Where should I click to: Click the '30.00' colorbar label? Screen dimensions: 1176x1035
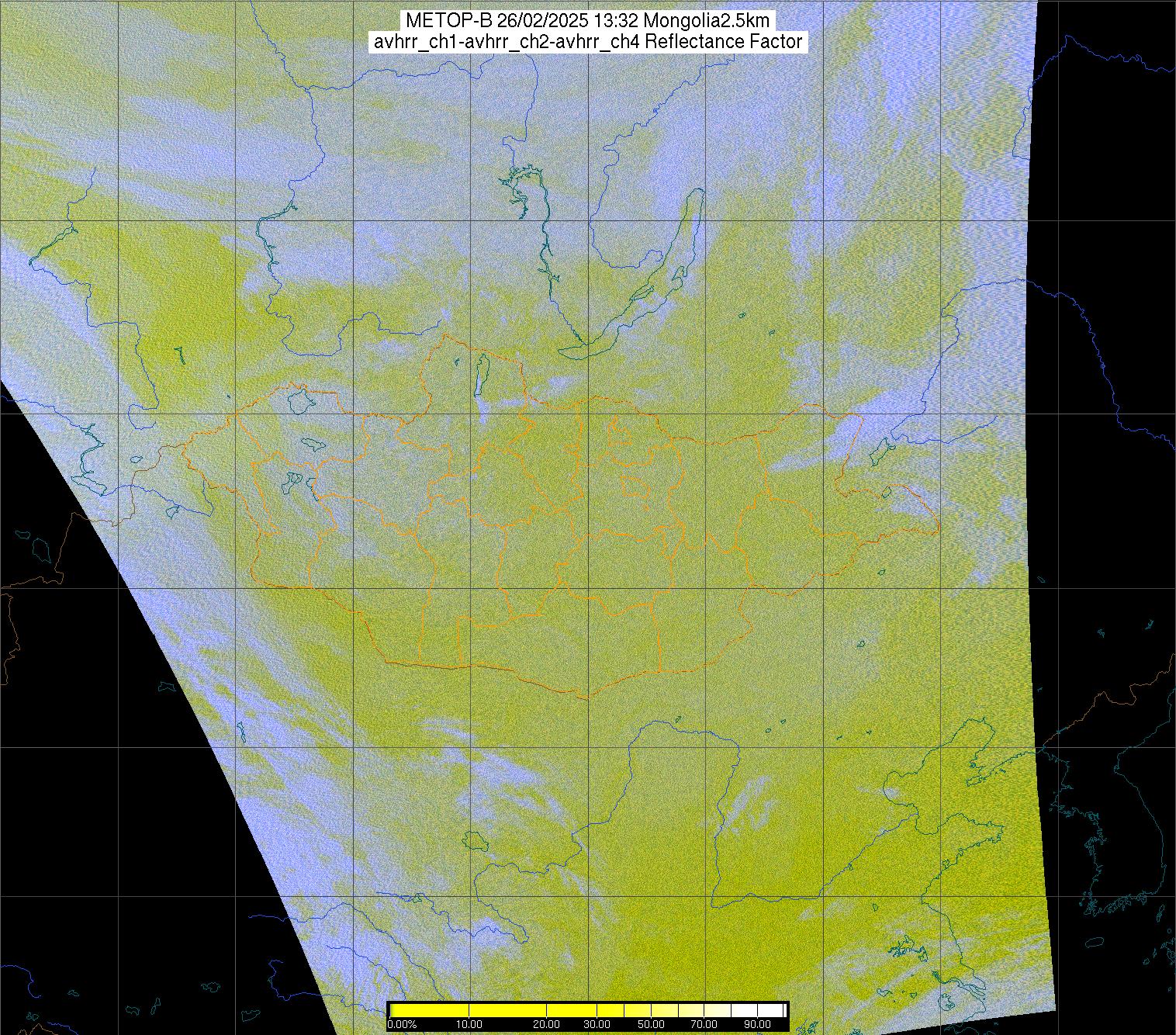596,1025
